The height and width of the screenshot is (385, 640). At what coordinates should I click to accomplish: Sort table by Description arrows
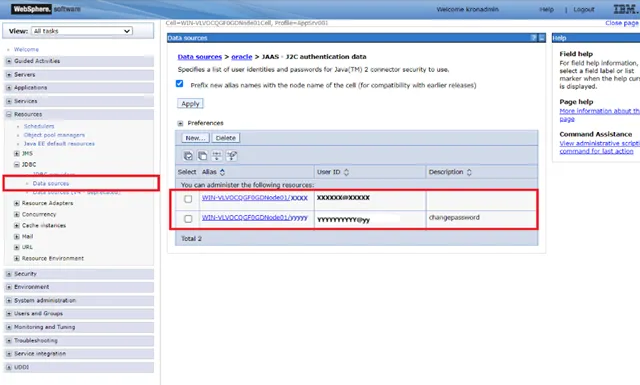(x=469, y=172)
